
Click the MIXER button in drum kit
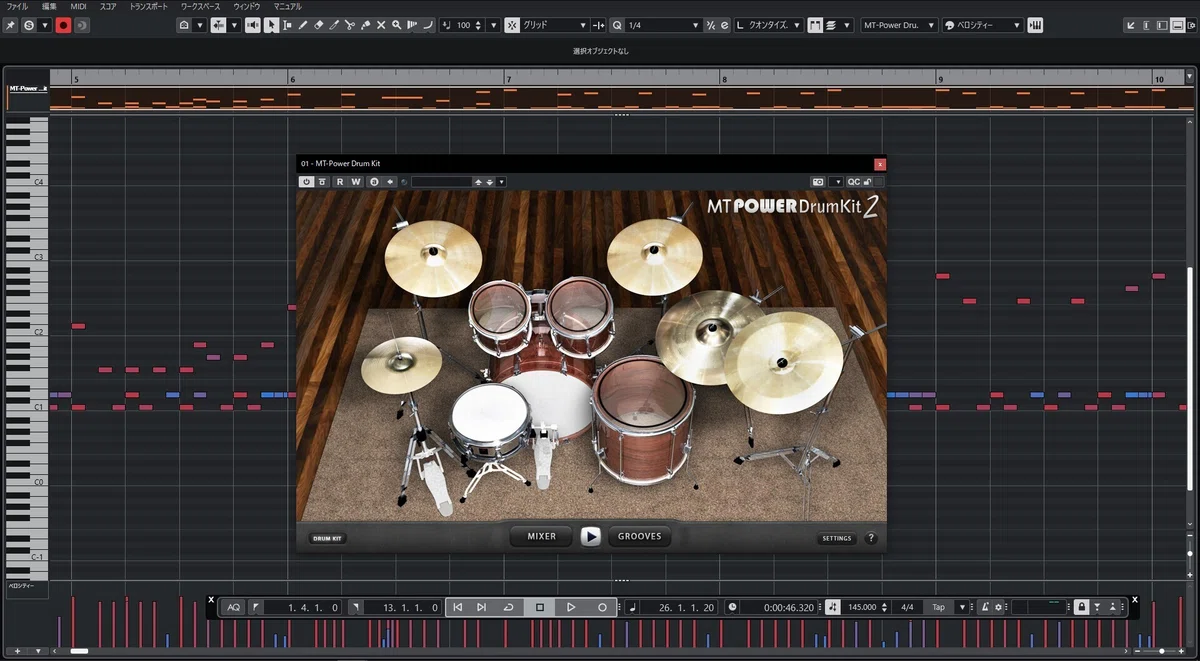541,536
